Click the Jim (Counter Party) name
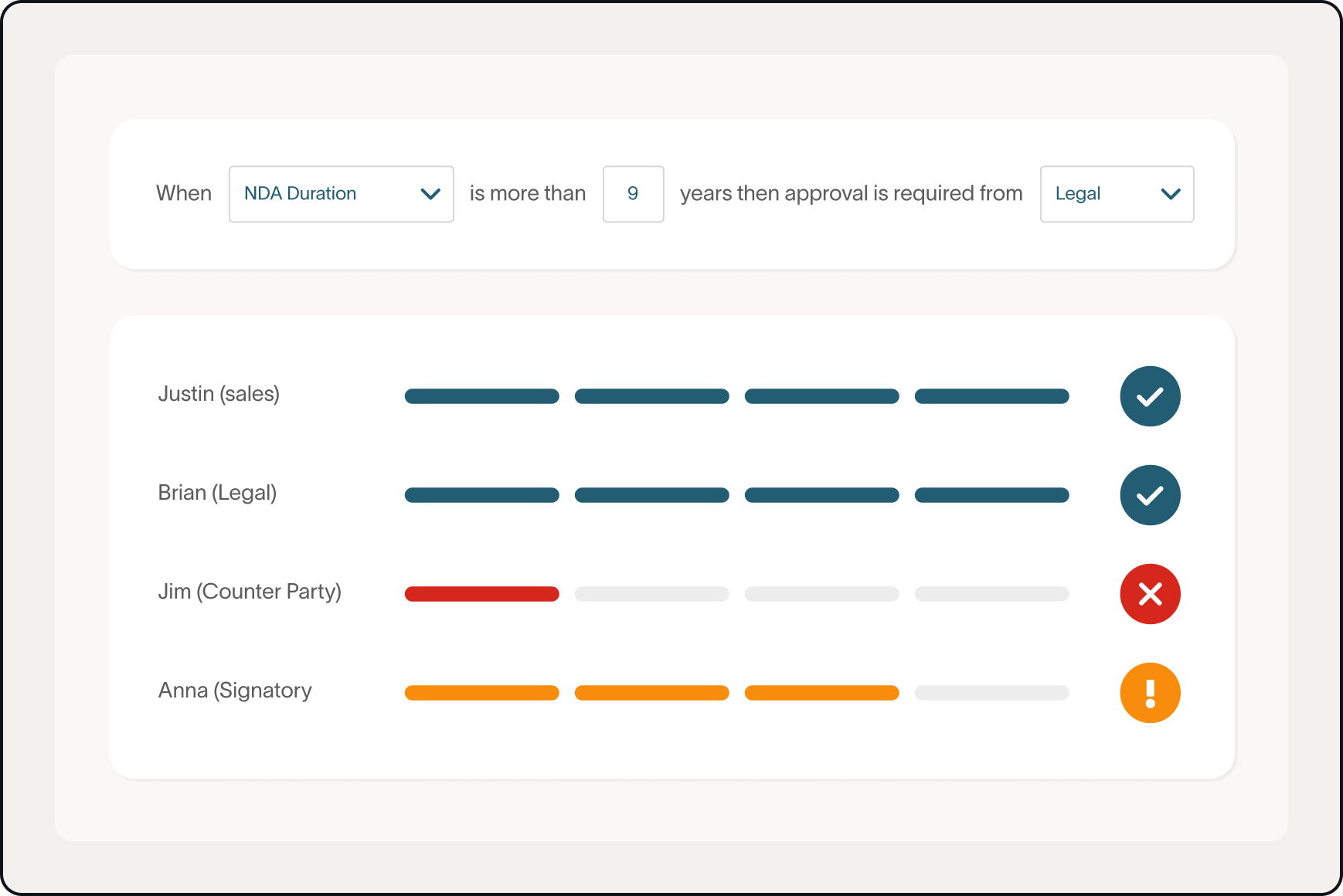This screenshot has height=896, width=1343. (x=250, y=592)
